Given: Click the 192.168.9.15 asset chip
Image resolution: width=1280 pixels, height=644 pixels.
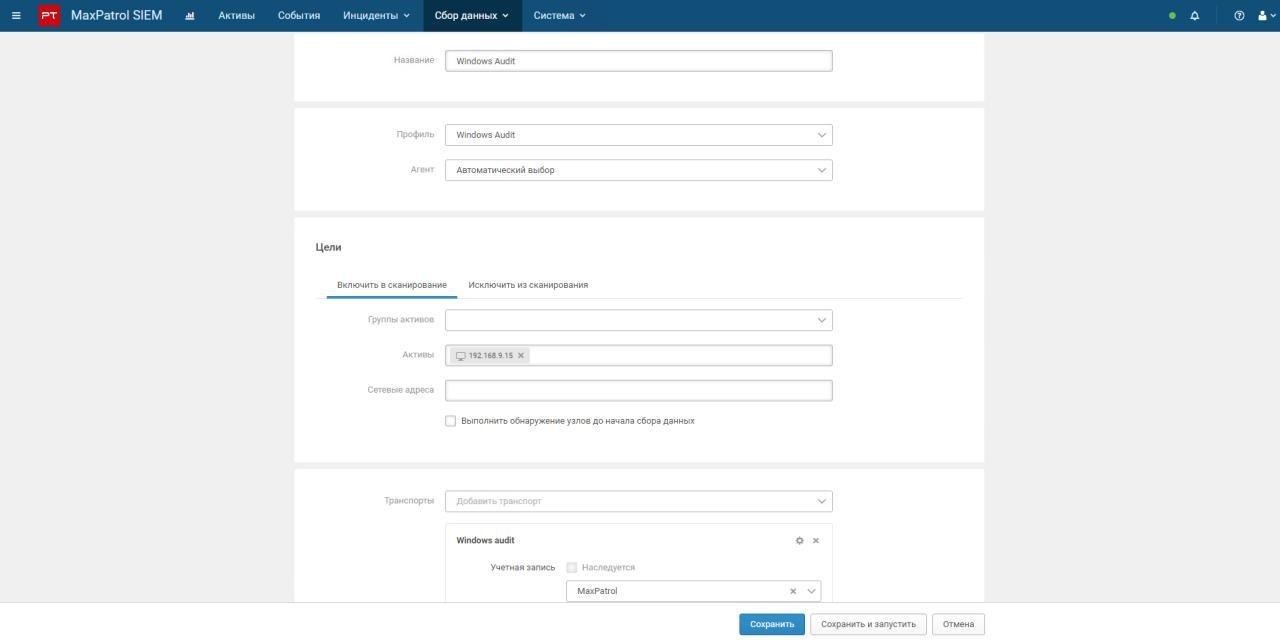Looking at the screenshot, I should tap(490, 356).
